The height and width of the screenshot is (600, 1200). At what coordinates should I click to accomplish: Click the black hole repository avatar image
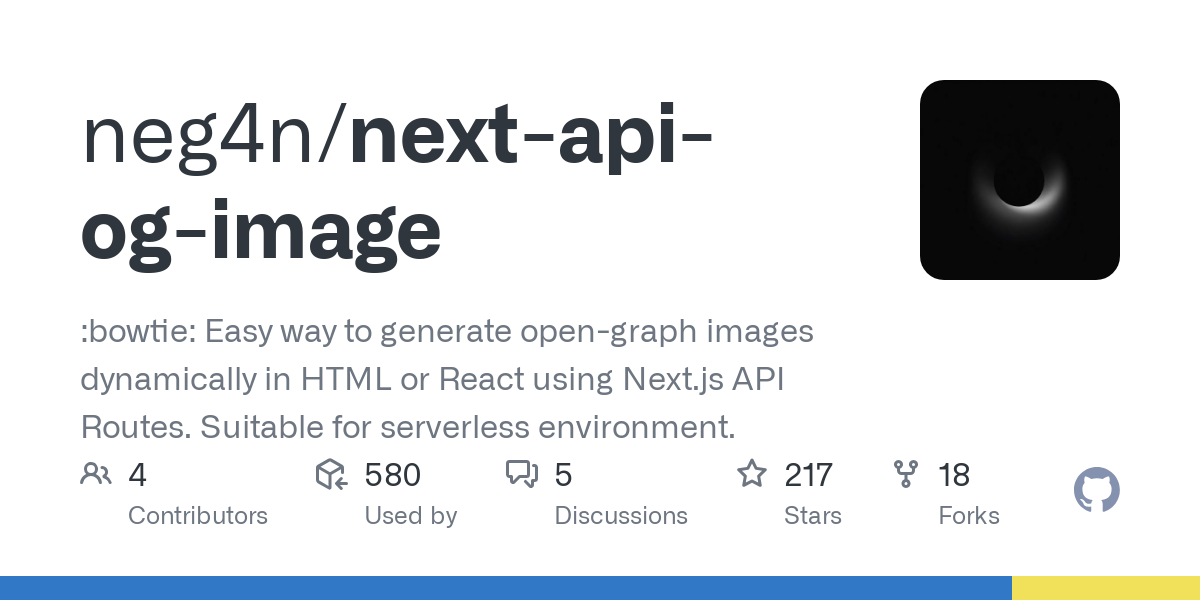[x=1020, y=179]
